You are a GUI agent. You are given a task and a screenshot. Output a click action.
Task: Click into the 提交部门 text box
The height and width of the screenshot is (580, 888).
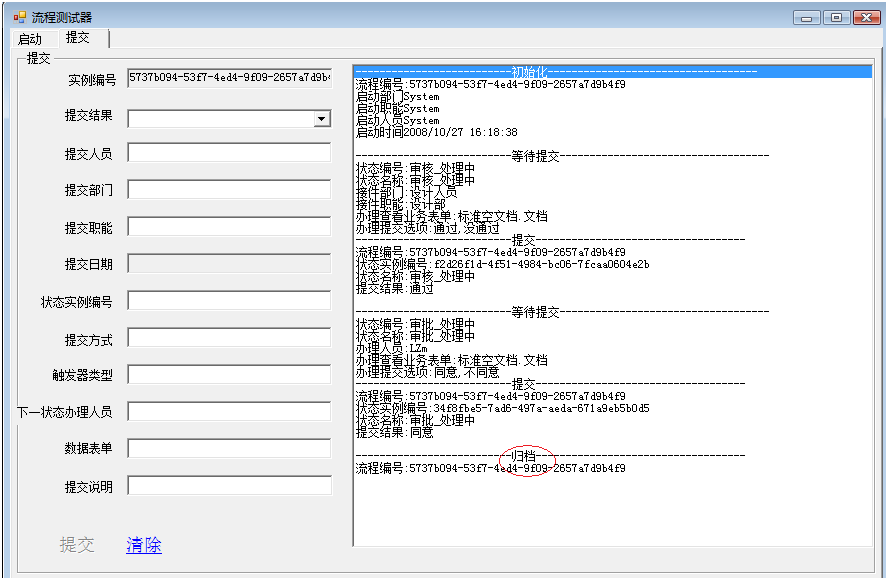pyautogui.click(x=229, y=190)
